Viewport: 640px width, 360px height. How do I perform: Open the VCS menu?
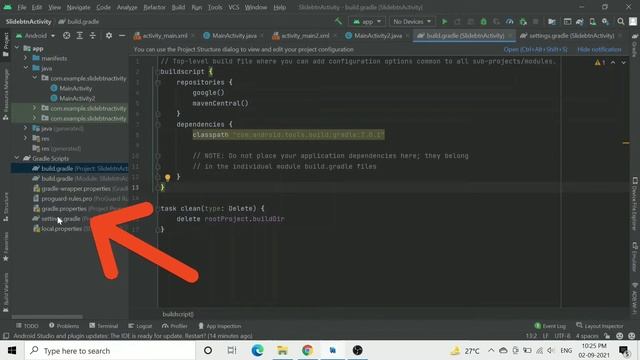pos(233,7)
